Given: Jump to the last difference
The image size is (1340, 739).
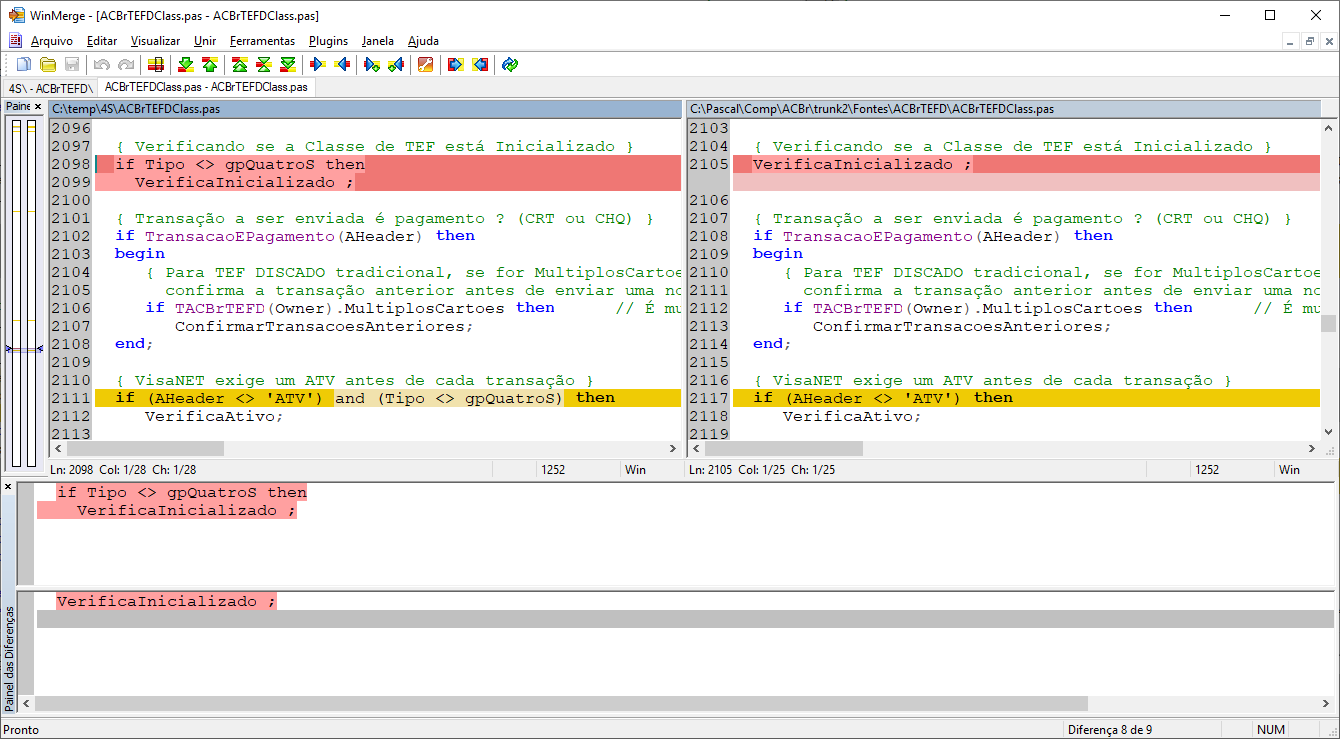Looking at the screenshot, I should pyautogui.click(x=288, y=65).
